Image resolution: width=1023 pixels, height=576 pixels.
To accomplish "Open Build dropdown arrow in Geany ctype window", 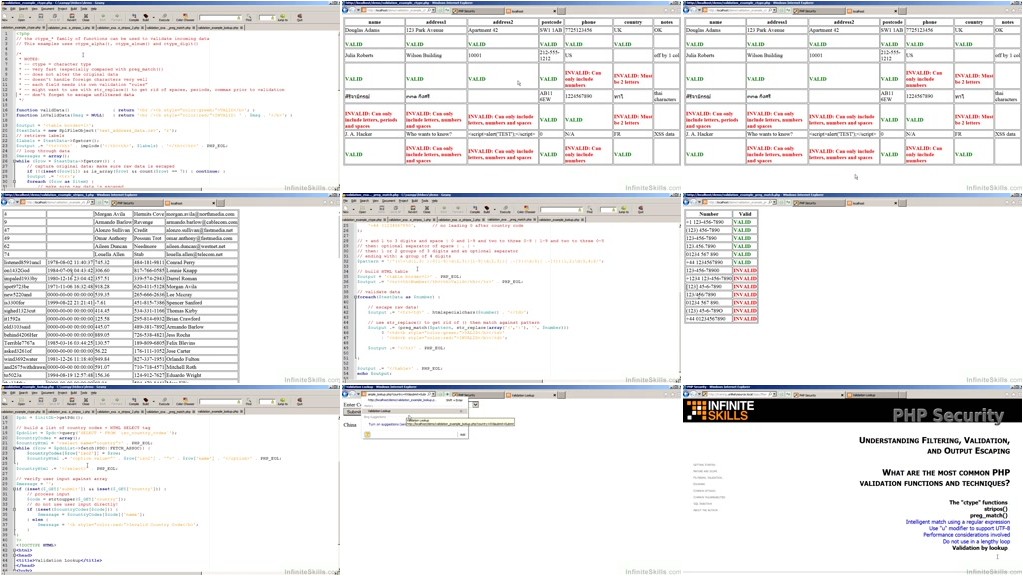I will (x=153, y=17).
